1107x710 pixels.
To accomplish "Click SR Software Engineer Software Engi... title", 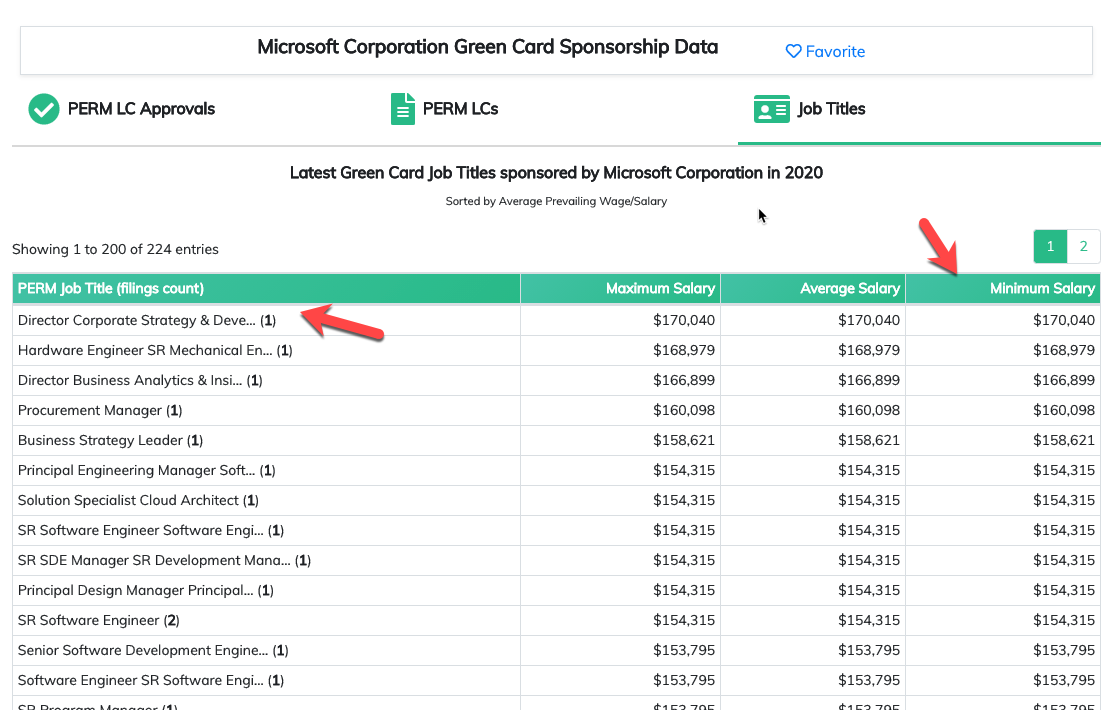I will pyautogui.click(x=150, y=530).
